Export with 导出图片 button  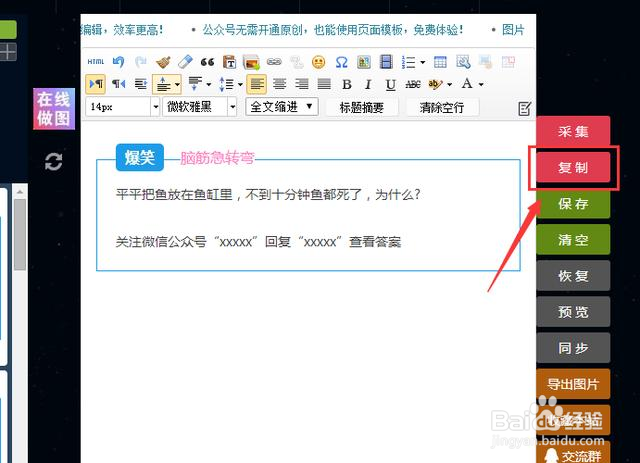point(573,384)
